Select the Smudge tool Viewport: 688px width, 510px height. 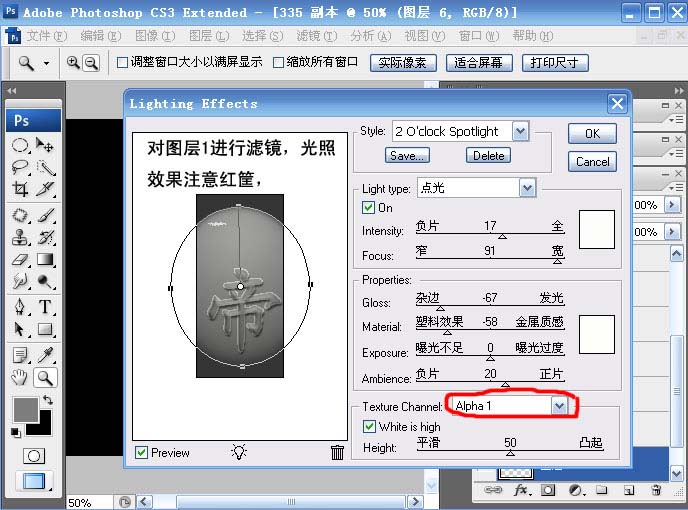pos(20,281)
